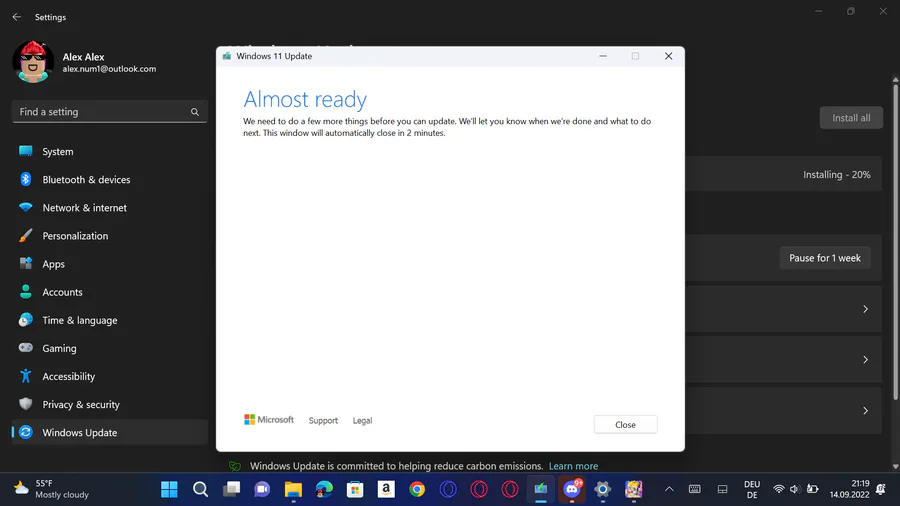This screenshot has height=506, width=900.
Task: Open the Legal link in the update dialog
Action: coord(362,421)
